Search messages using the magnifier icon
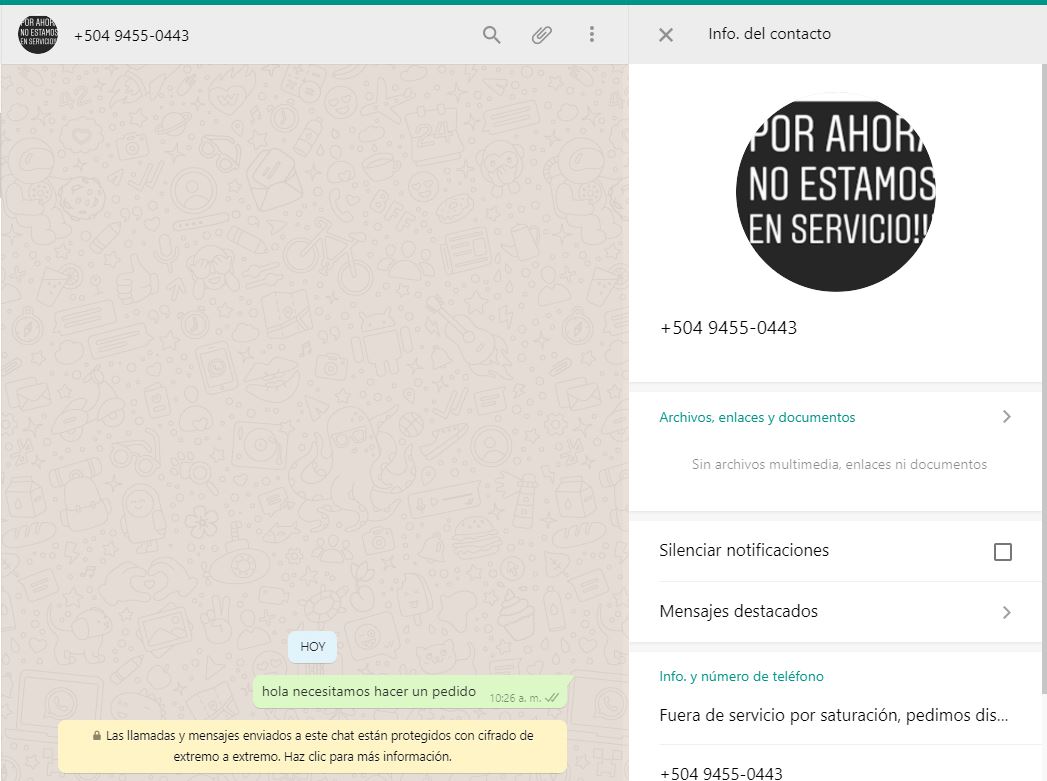1047x781 pixels. [x=491, y=35]
